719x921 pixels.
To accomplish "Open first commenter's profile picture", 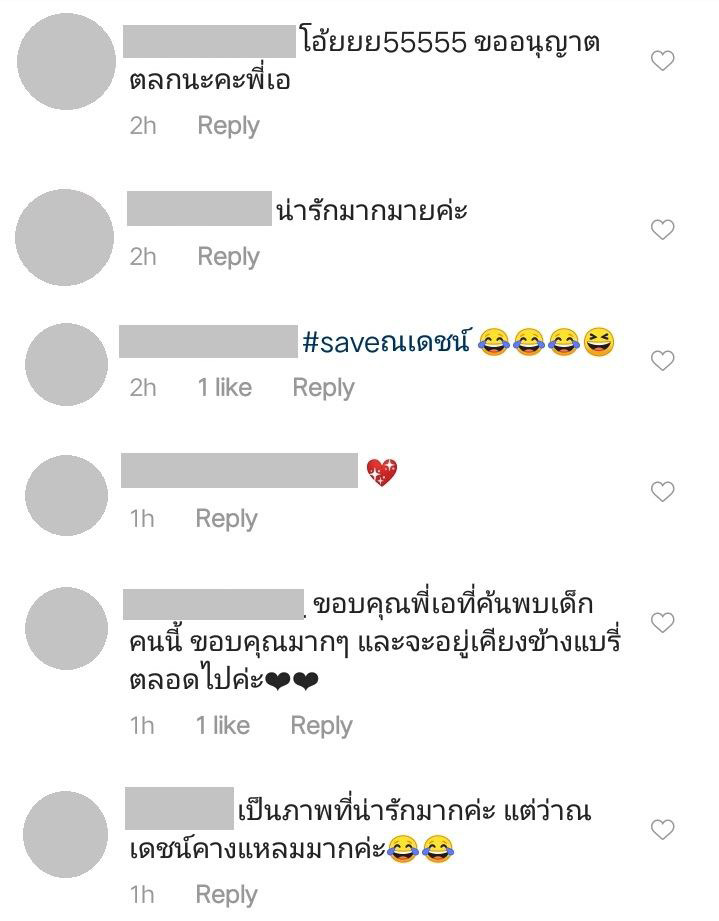I will point(66,61).
